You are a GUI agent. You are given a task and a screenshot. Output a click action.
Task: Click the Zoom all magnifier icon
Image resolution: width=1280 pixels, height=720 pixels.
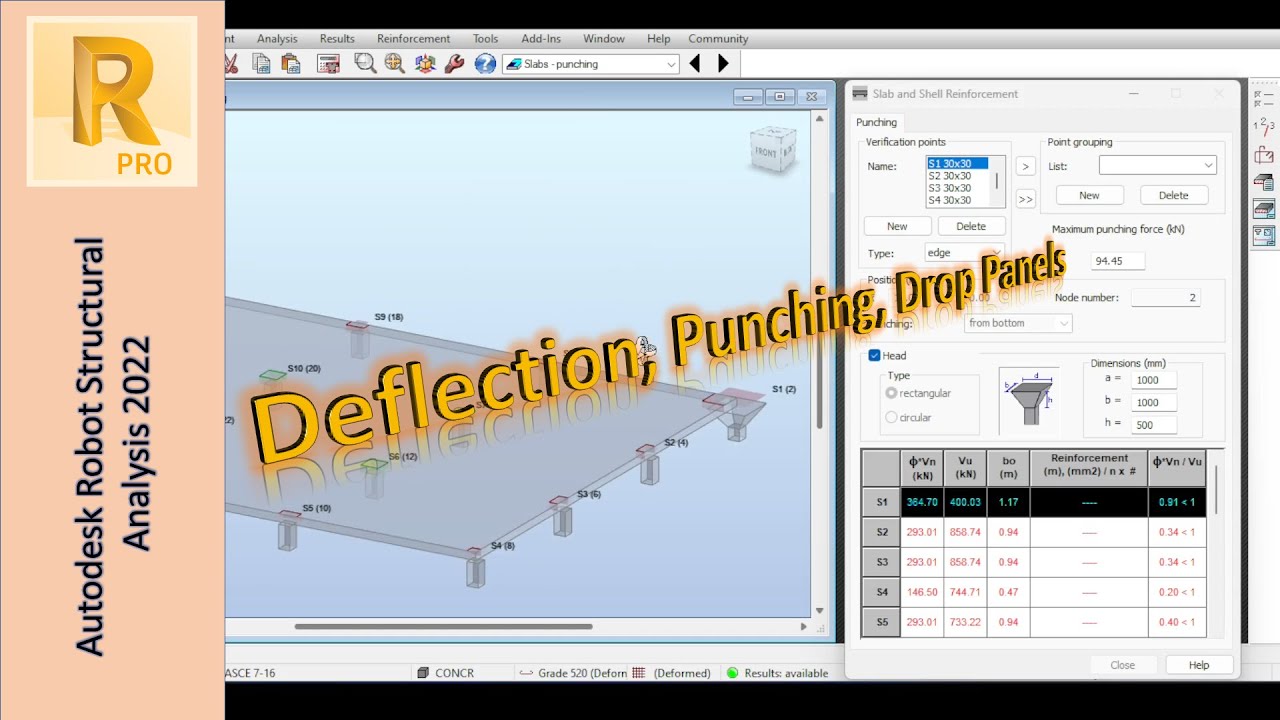click(x=395, y=64)
